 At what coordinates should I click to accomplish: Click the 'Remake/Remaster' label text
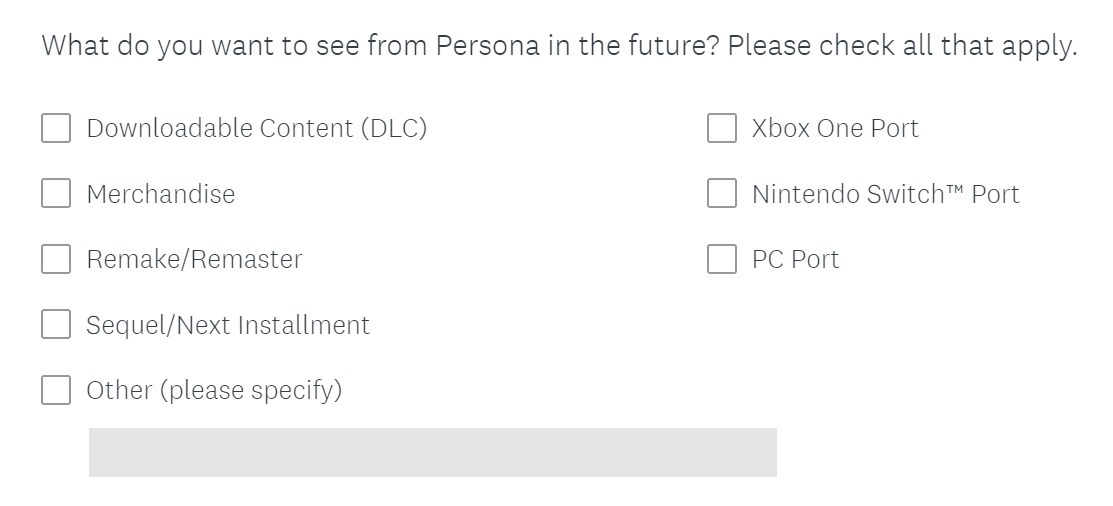tap(194, 260)
